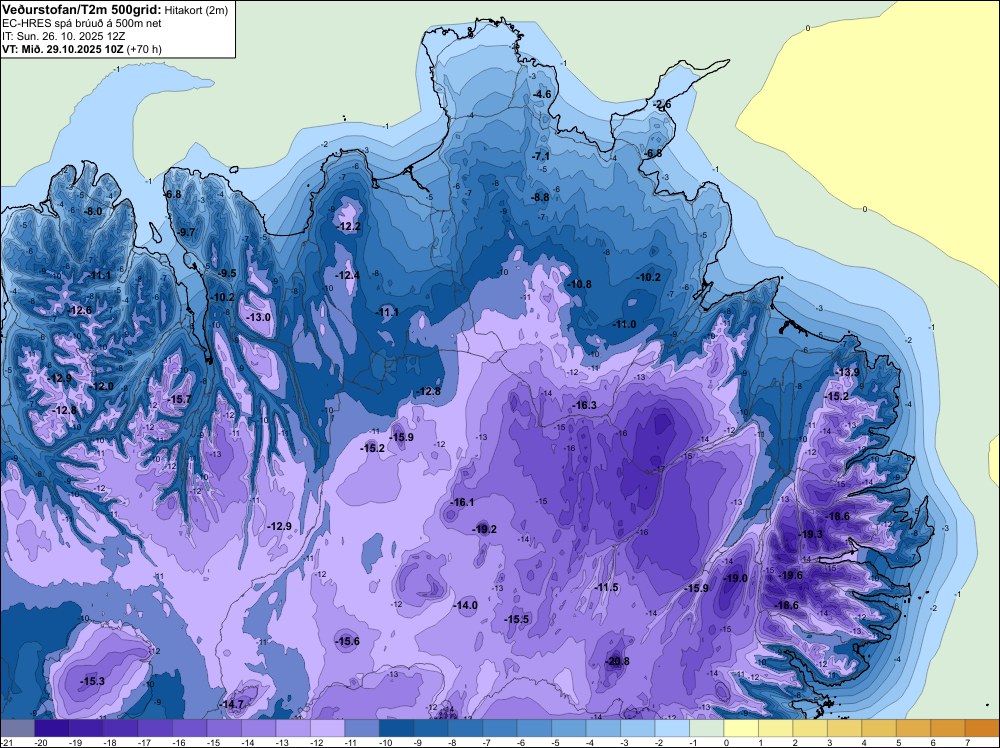Click the -12.0 temperature value
The width and height of the screenshot is (1000, 748).
pos(101,386)
